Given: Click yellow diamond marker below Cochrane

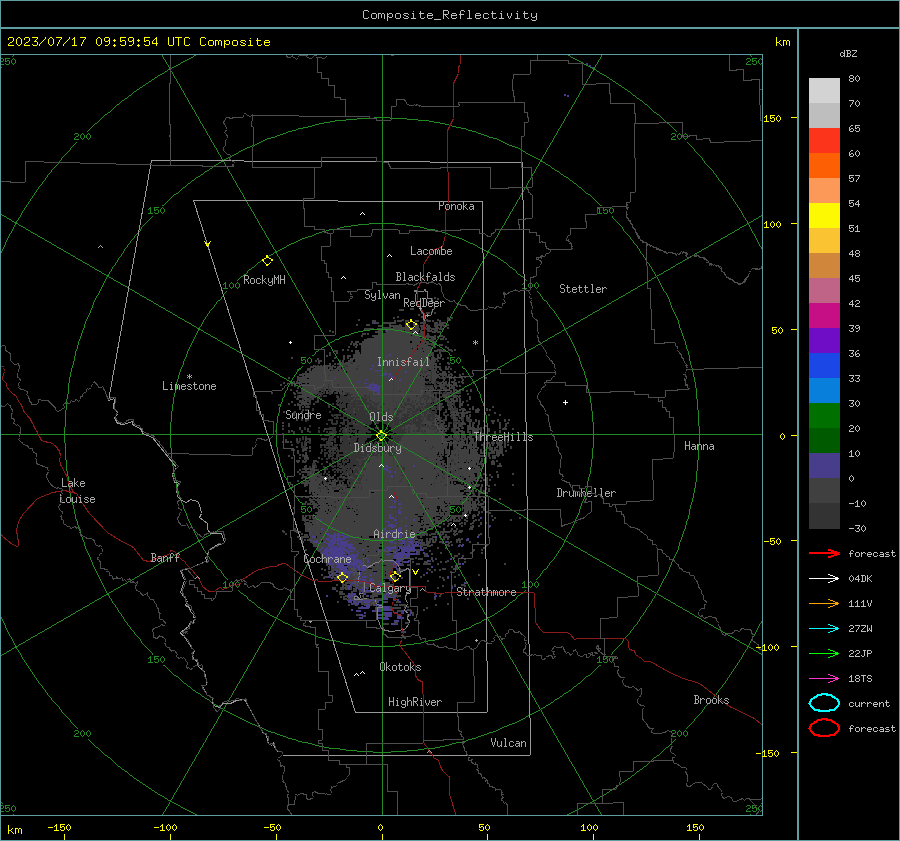Looking at the screenshot, I should 342,577.
